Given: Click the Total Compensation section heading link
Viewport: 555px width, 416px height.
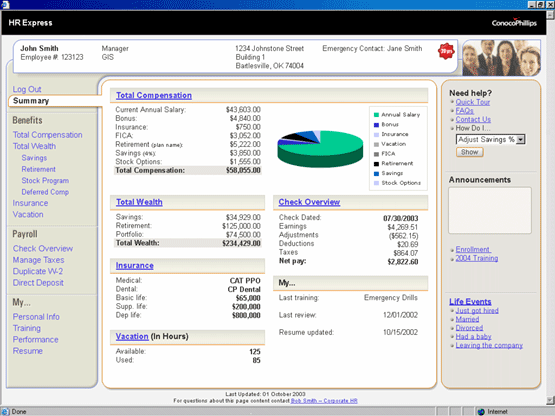Looking at the screenshot, I should 154,95.
